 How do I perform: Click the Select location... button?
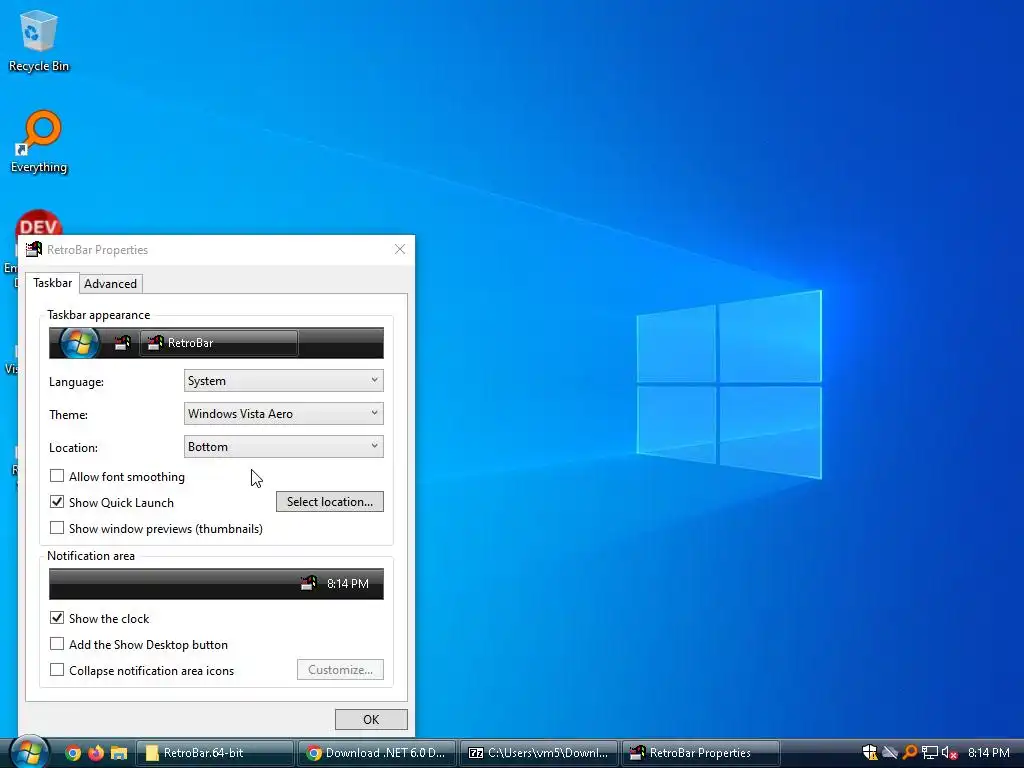click(330, 502)
